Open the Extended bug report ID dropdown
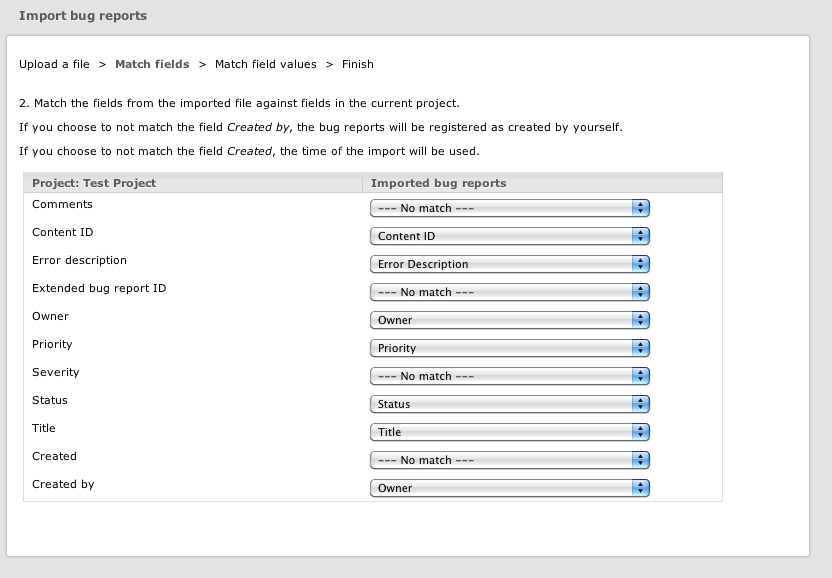Viewport: 832px width, 578px height. pyautogui.click(x=510, y=292)
